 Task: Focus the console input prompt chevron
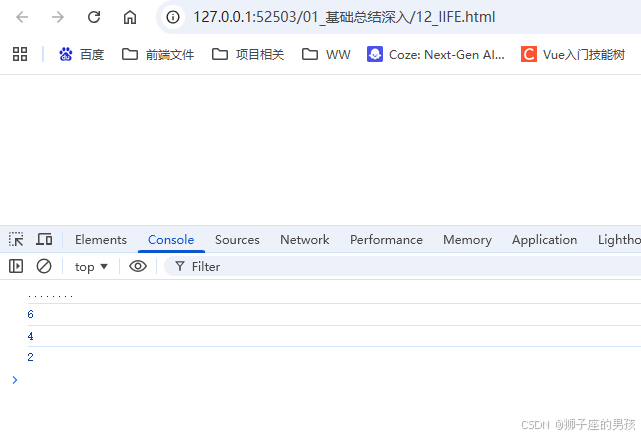click(x=15, y=380)
